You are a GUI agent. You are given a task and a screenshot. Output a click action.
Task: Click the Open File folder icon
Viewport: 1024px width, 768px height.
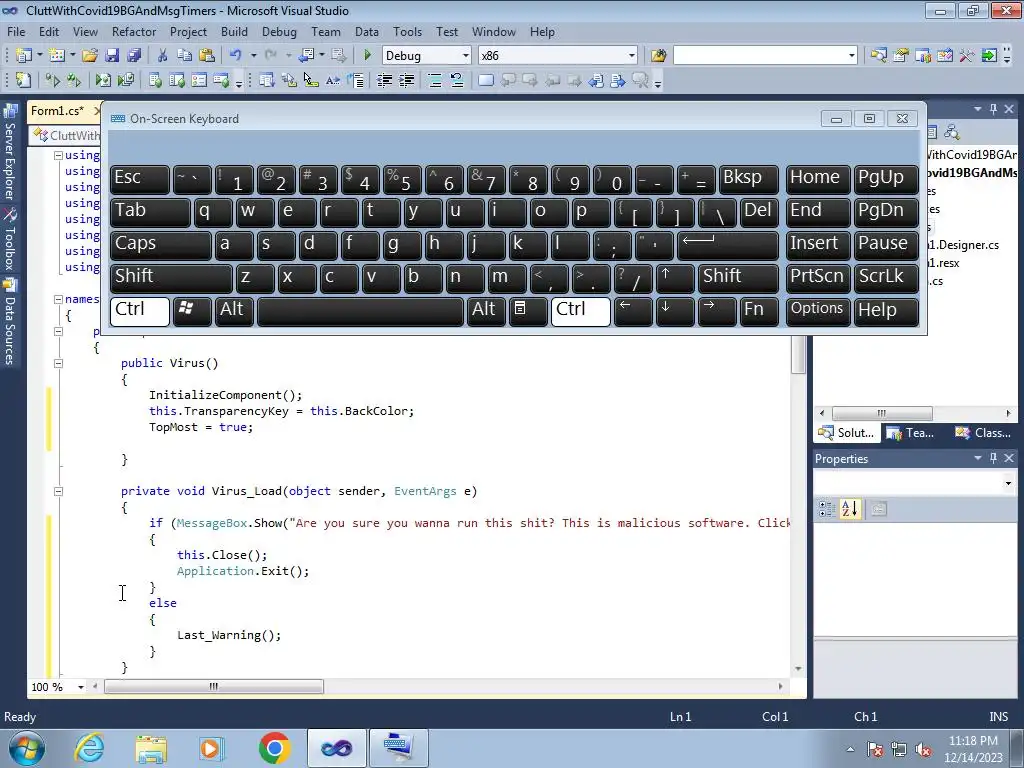[89, 56]
